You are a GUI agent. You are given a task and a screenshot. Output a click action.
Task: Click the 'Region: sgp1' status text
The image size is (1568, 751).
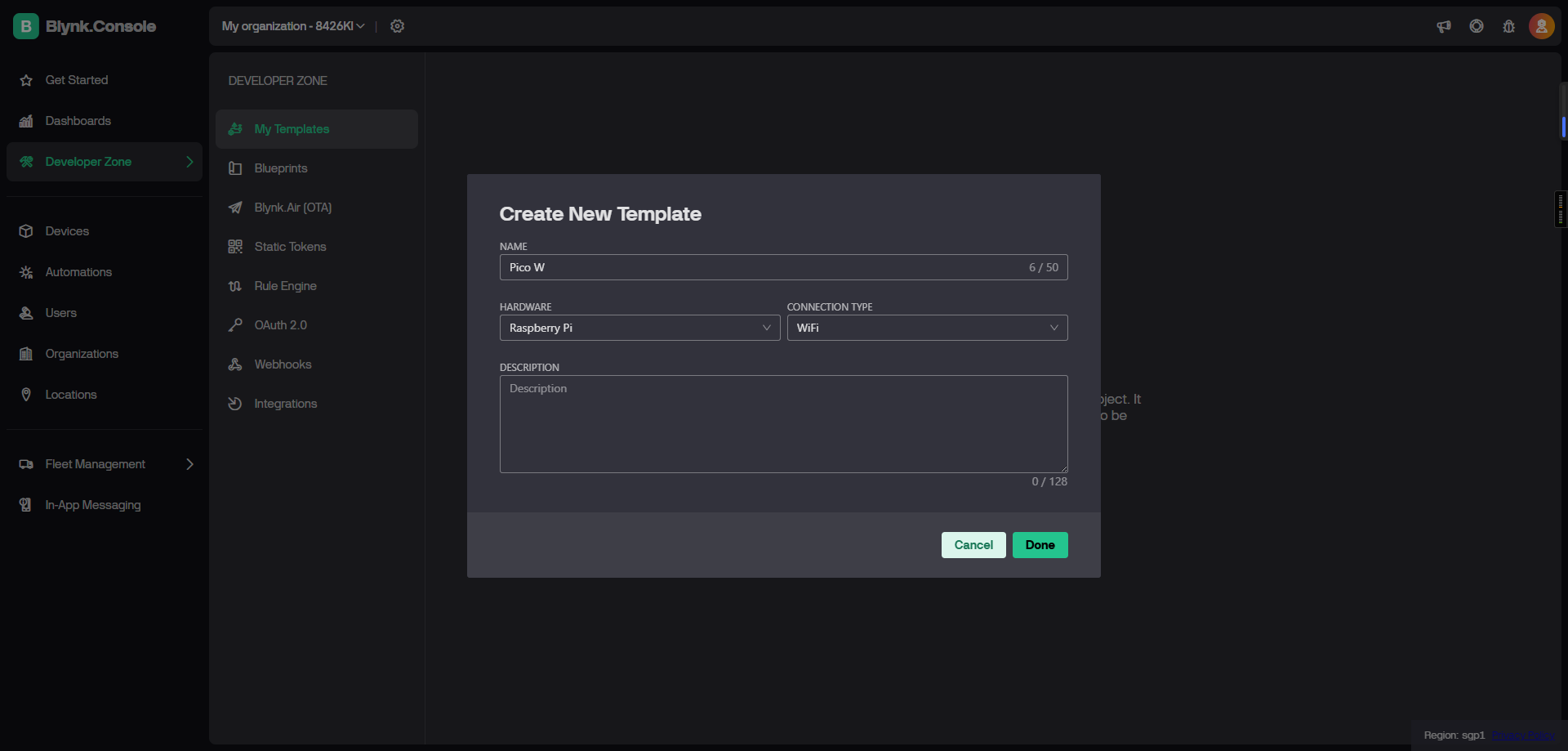tap(1454, 735)
